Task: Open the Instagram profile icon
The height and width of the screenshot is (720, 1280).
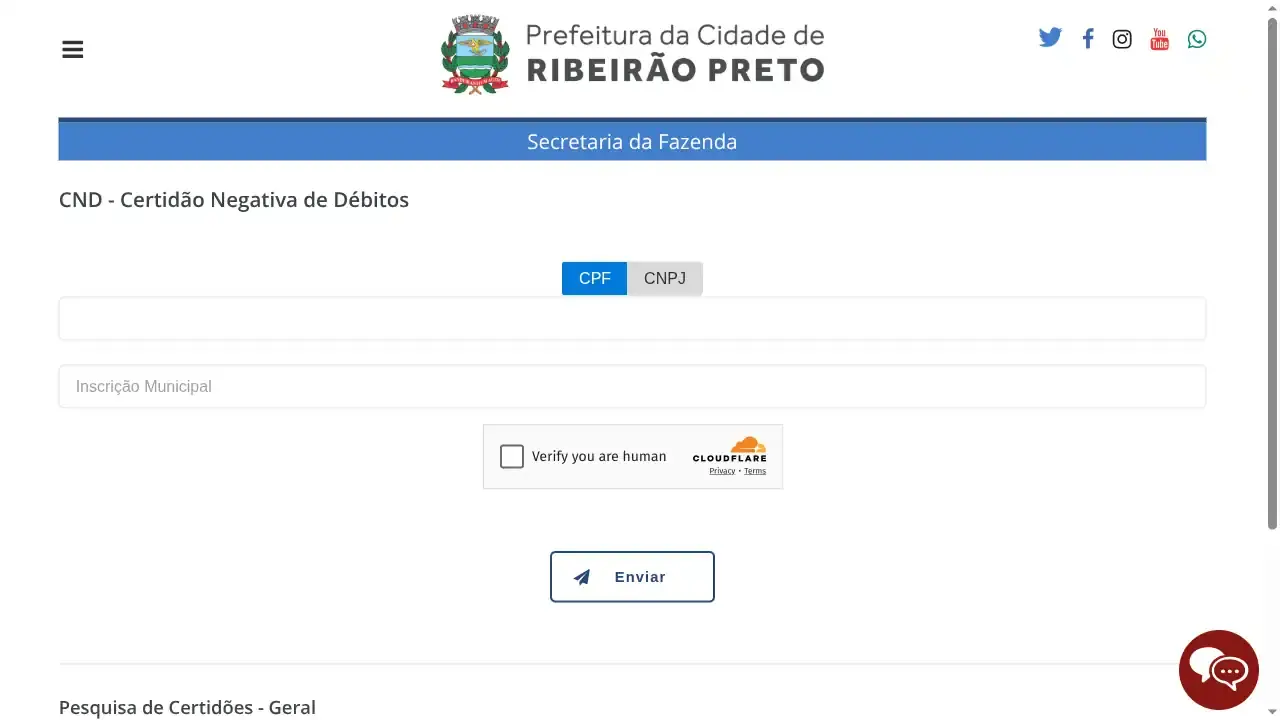Action: 1121,39
